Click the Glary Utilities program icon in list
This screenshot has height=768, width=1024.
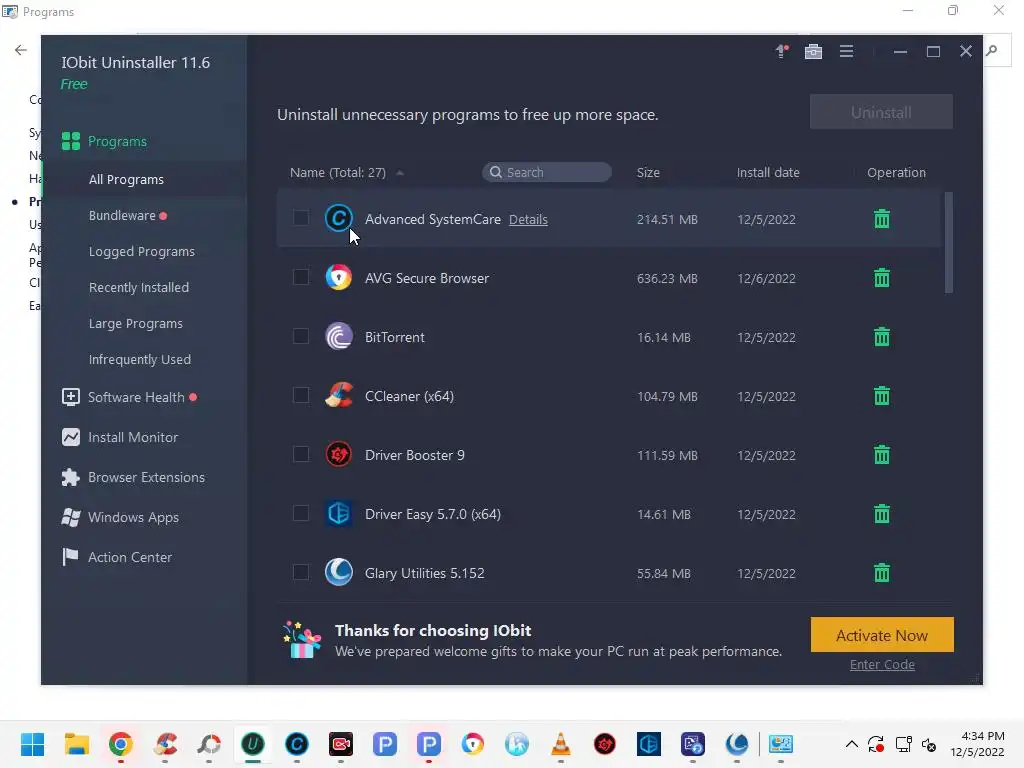(339, 572)
